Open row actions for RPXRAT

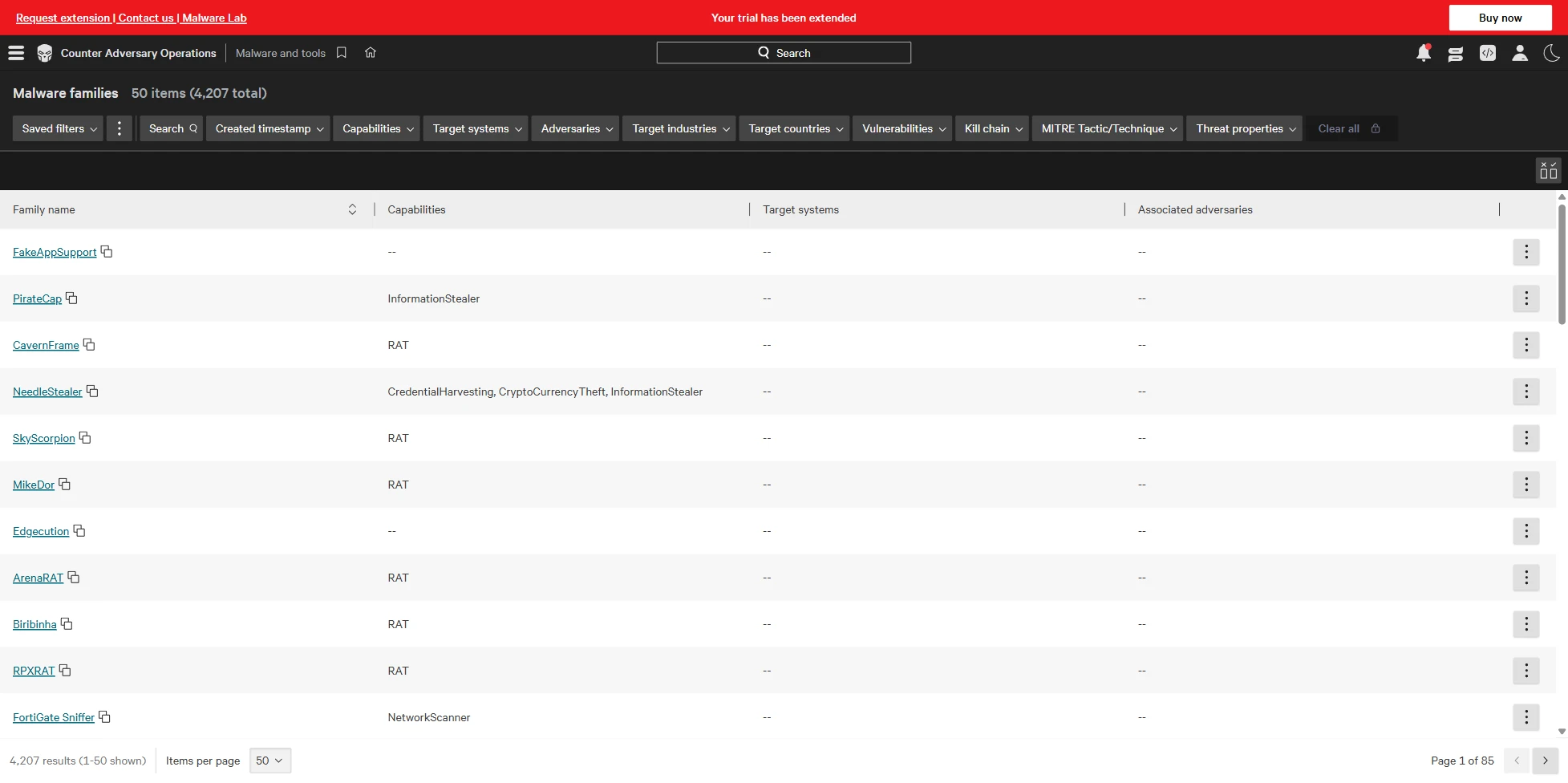point(1526,671)
